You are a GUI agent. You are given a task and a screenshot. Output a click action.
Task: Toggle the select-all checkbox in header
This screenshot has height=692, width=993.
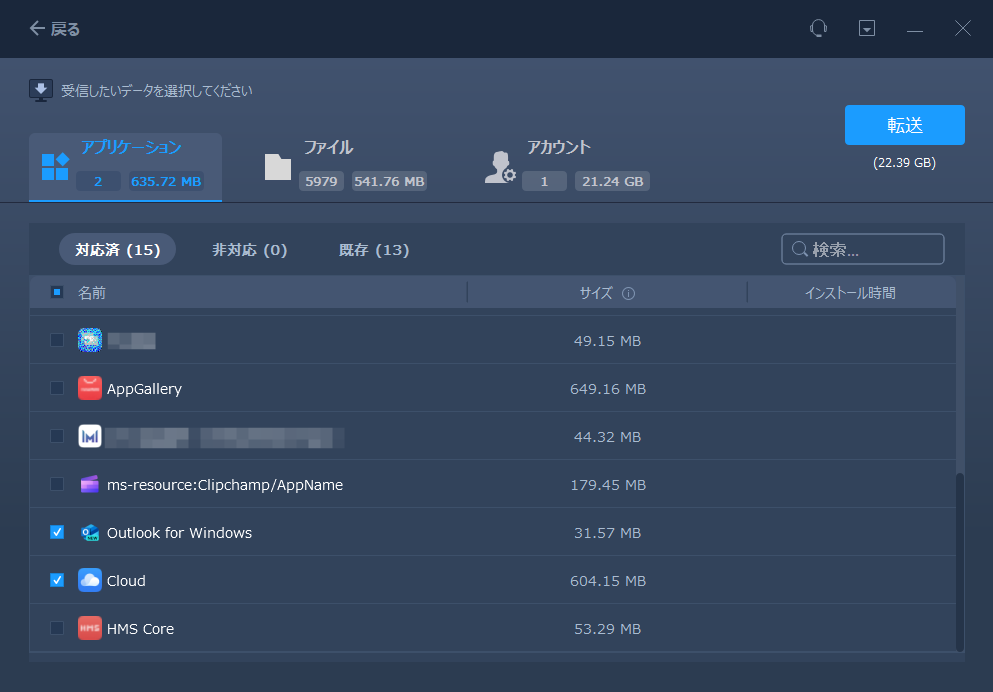pos(57,293)
